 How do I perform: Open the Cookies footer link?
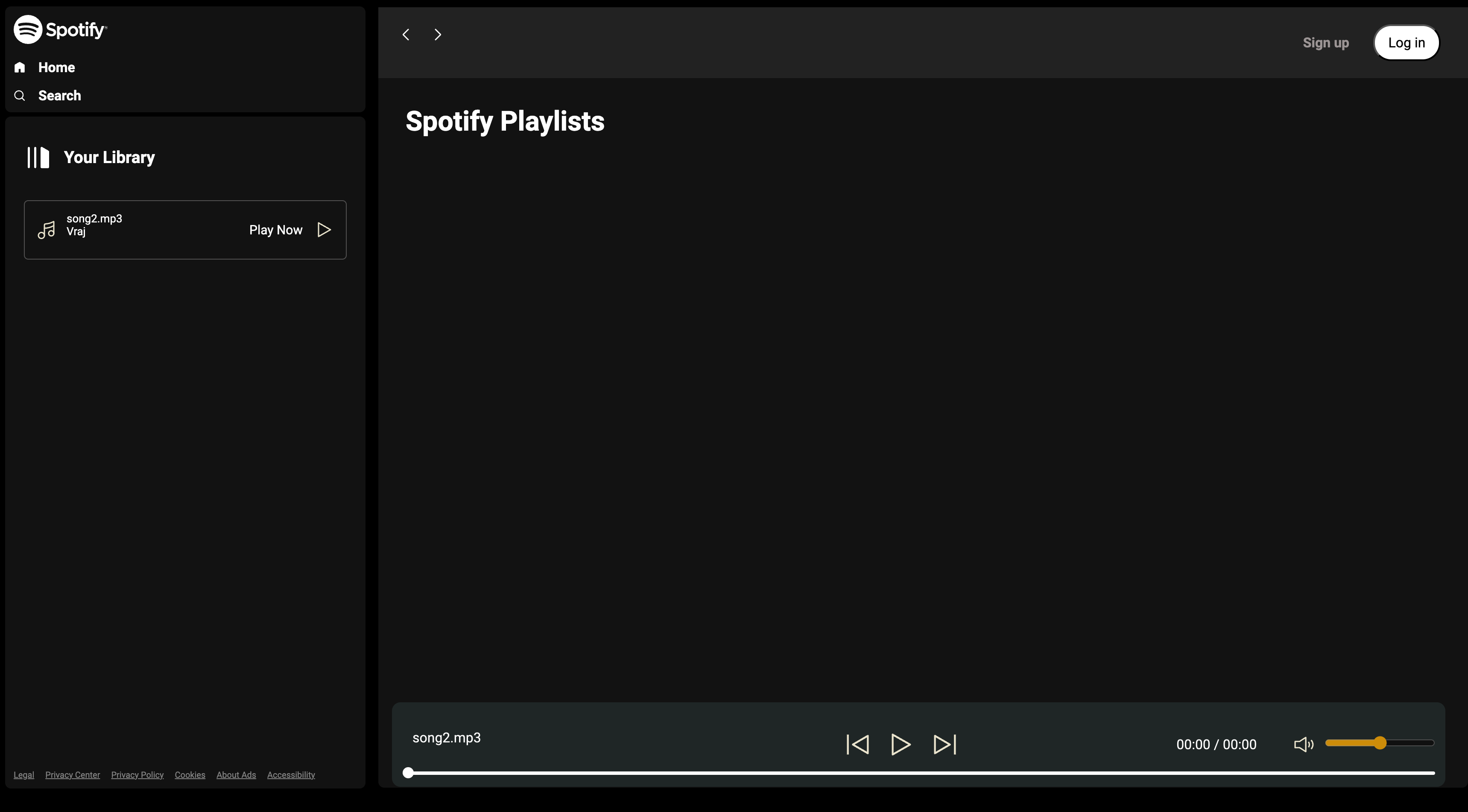190,775
